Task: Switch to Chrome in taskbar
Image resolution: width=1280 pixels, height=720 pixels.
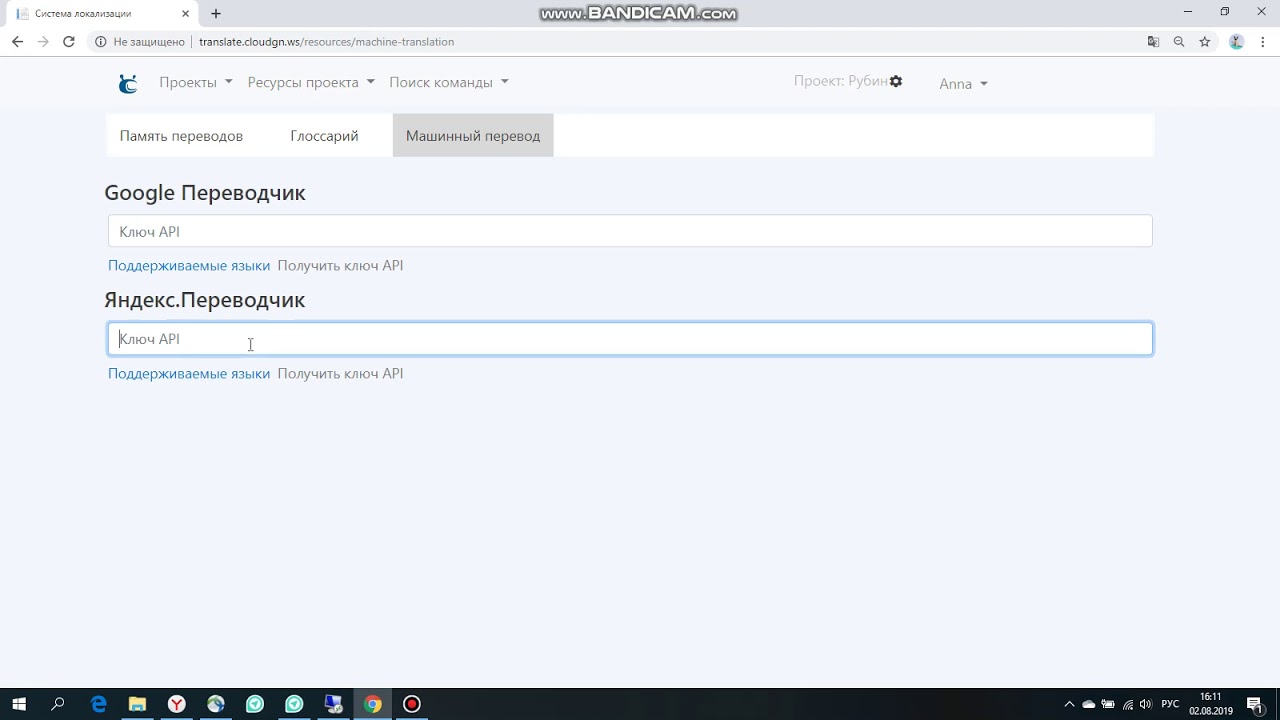Action: tap(372, 704)
